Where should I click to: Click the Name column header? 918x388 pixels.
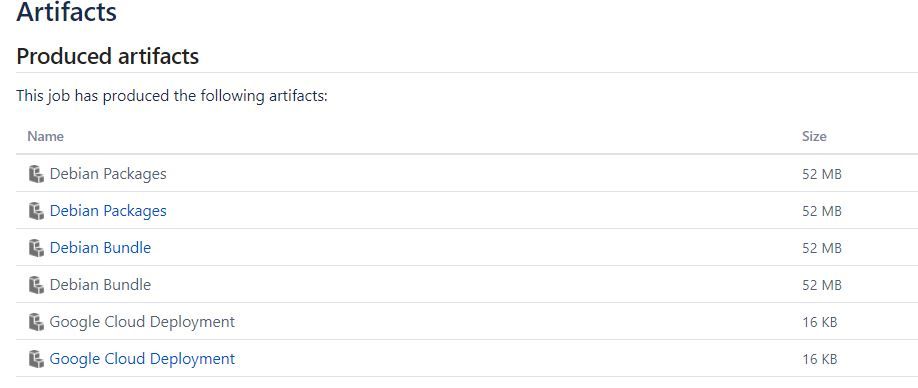click(x=46, y=136)
